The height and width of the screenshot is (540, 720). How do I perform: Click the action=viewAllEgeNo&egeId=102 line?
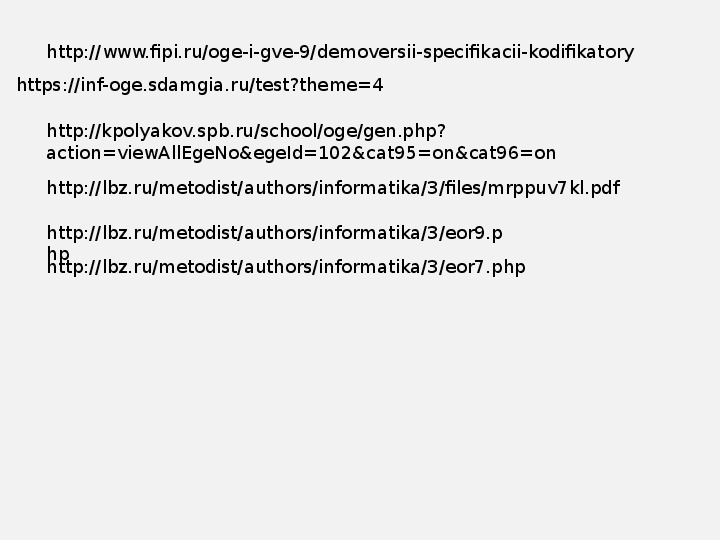coord(301,153)
